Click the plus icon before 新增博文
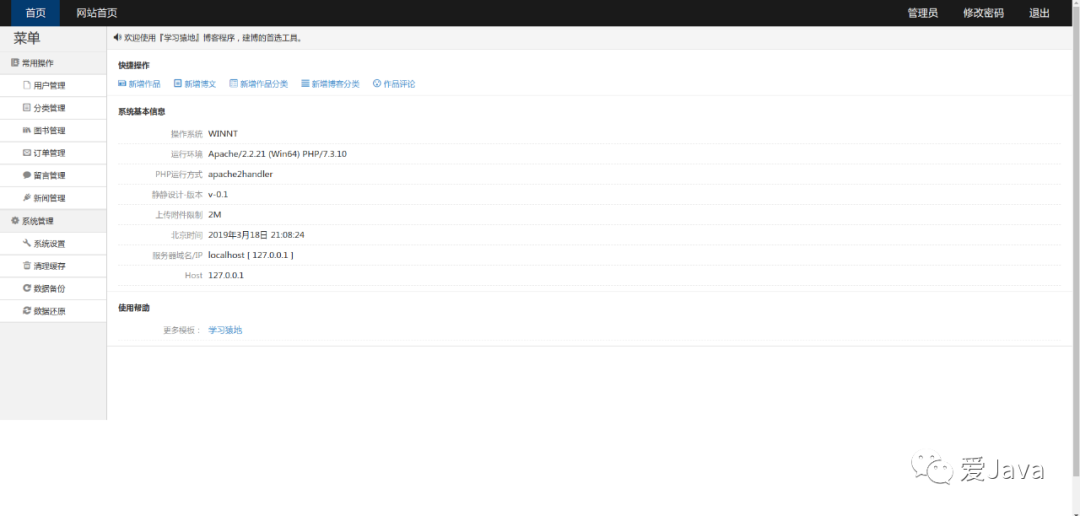This screenshot has height=516, width=1080. tap(178, 83)
